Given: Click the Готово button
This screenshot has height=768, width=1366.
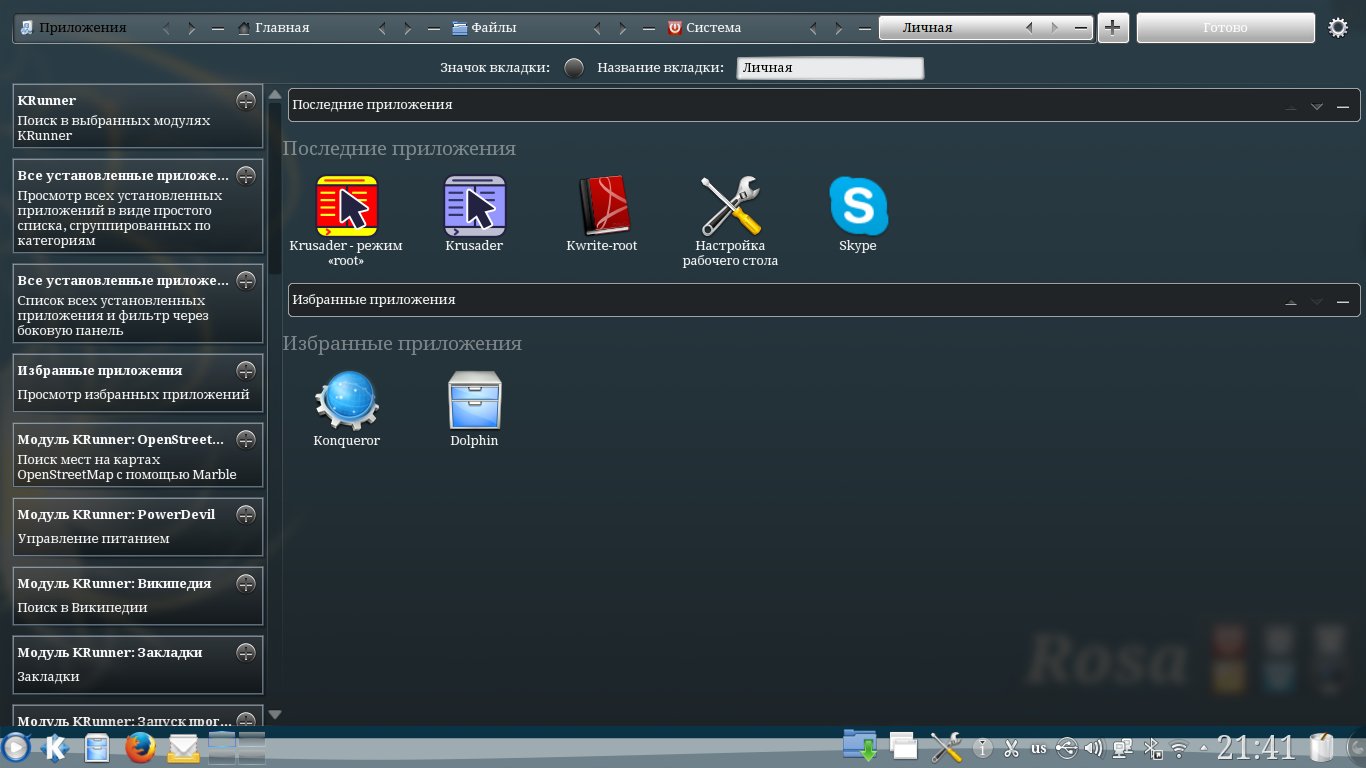Looking at the screenshot, I should [x=1225, y=28].
